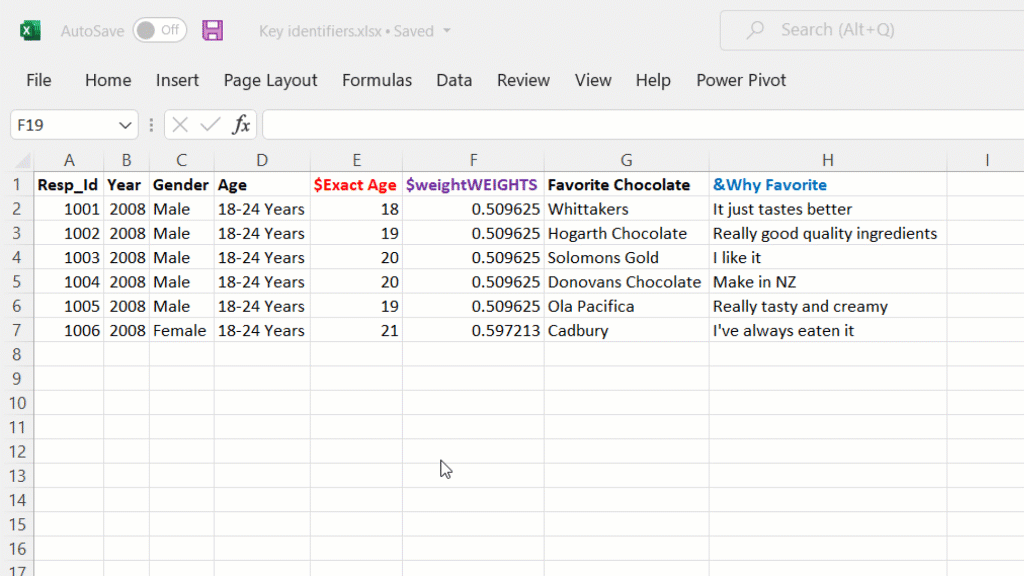This screenshot has height=576, width=1024.
Task: Click the cell reading It just tastes better
Action: point(827,209)
